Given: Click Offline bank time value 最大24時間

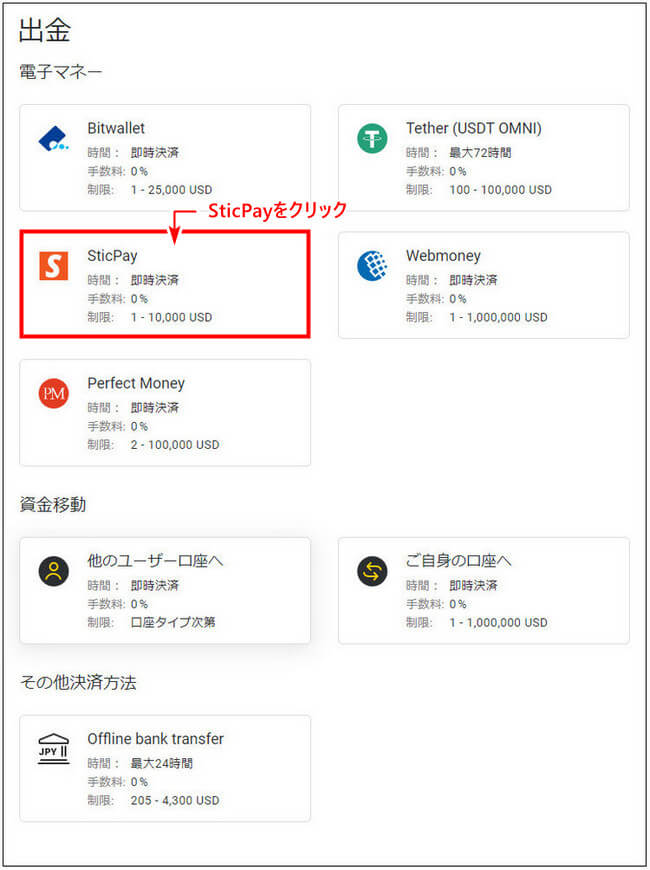Looking at the screenshot, I should tap(162, 763).
